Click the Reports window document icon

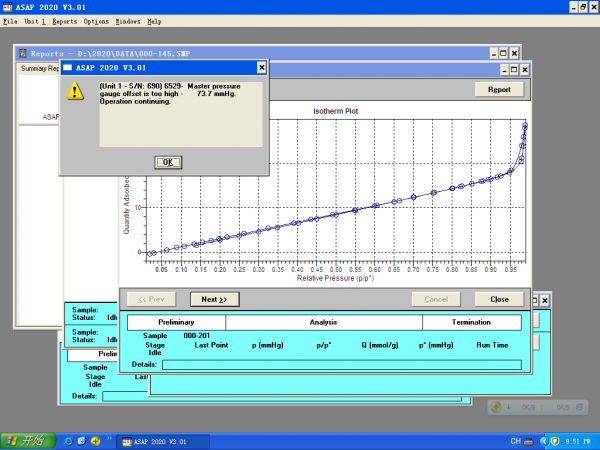click(23, 53)
